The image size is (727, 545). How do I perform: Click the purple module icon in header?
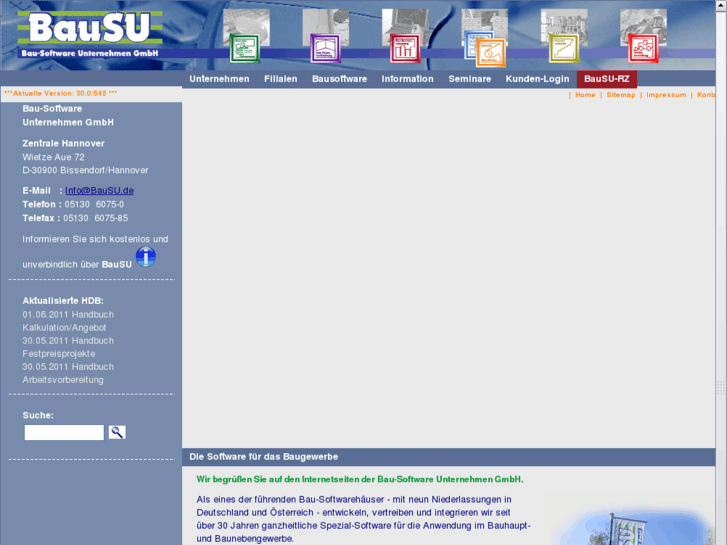point(325,48)
